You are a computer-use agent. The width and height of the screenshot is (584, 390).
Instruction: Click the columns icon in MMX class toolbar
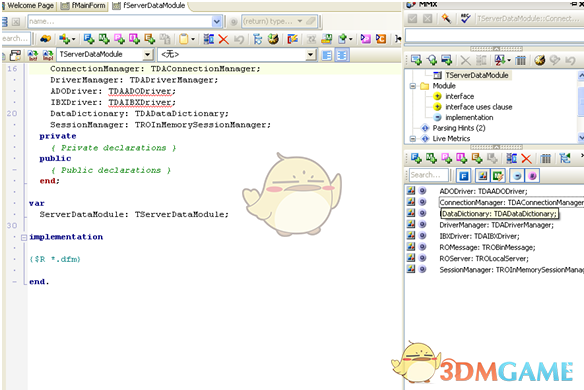pyautogui.click(x=521, y=60)
